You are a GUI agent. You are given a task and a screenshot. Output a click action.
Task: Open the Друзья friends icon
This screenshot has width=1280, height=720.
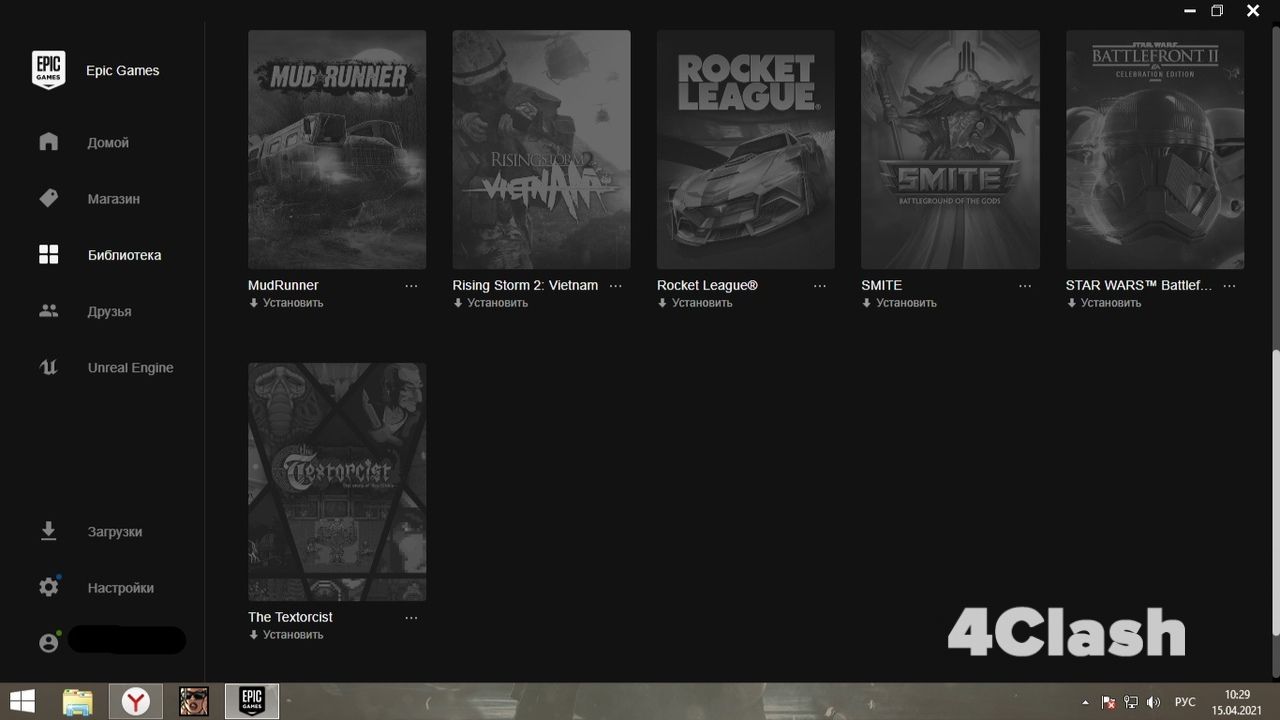tap(48, 311)
